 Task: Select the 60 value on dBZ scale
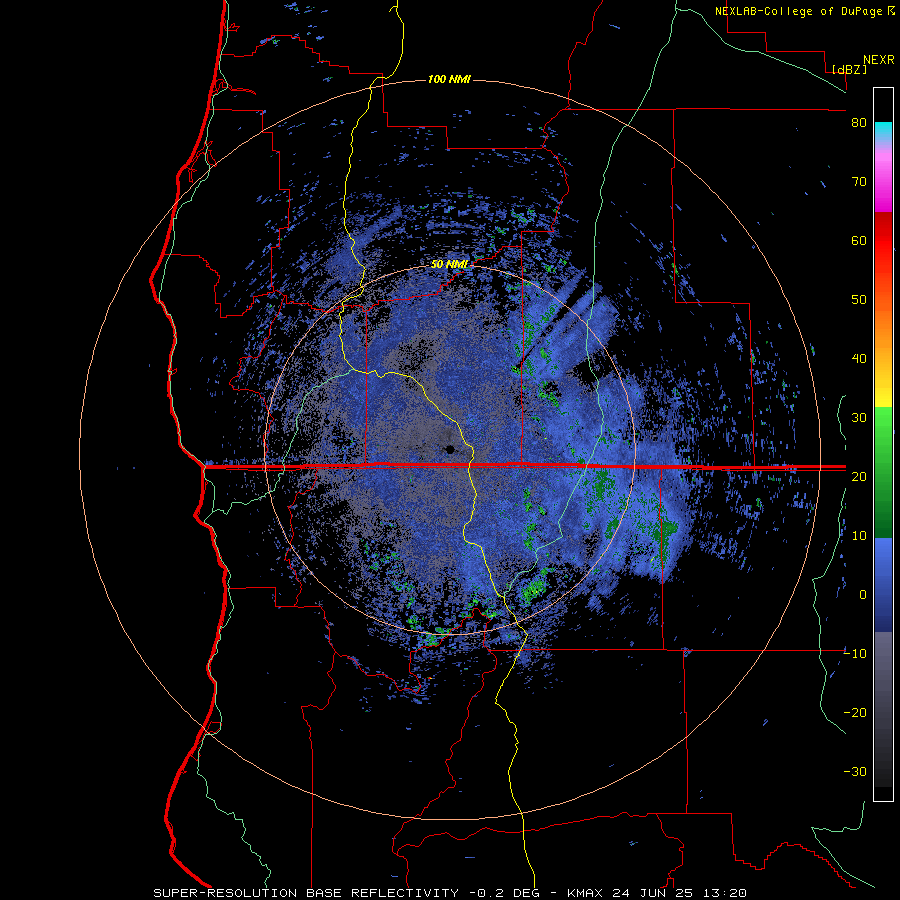pos(859,240)
